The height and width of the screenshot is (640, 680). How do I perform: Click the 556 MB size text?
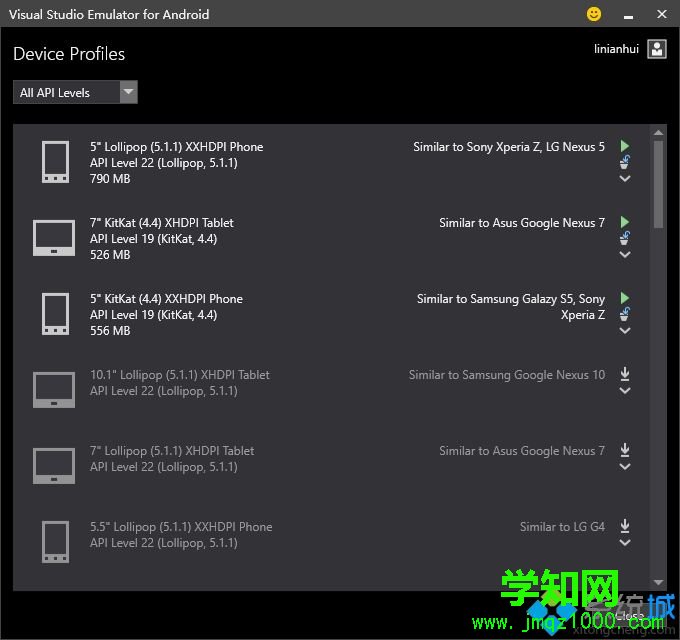[110, 330]
